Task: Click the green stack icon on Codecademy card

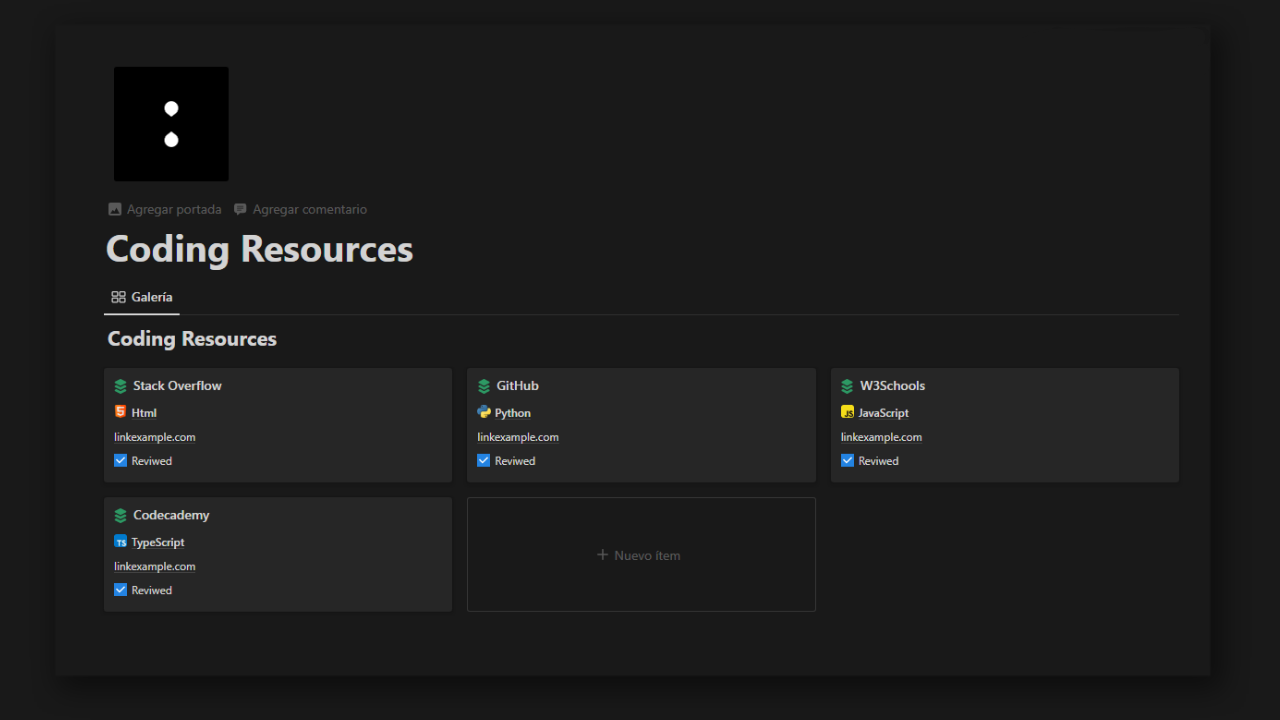Action: tap(121, 516)
